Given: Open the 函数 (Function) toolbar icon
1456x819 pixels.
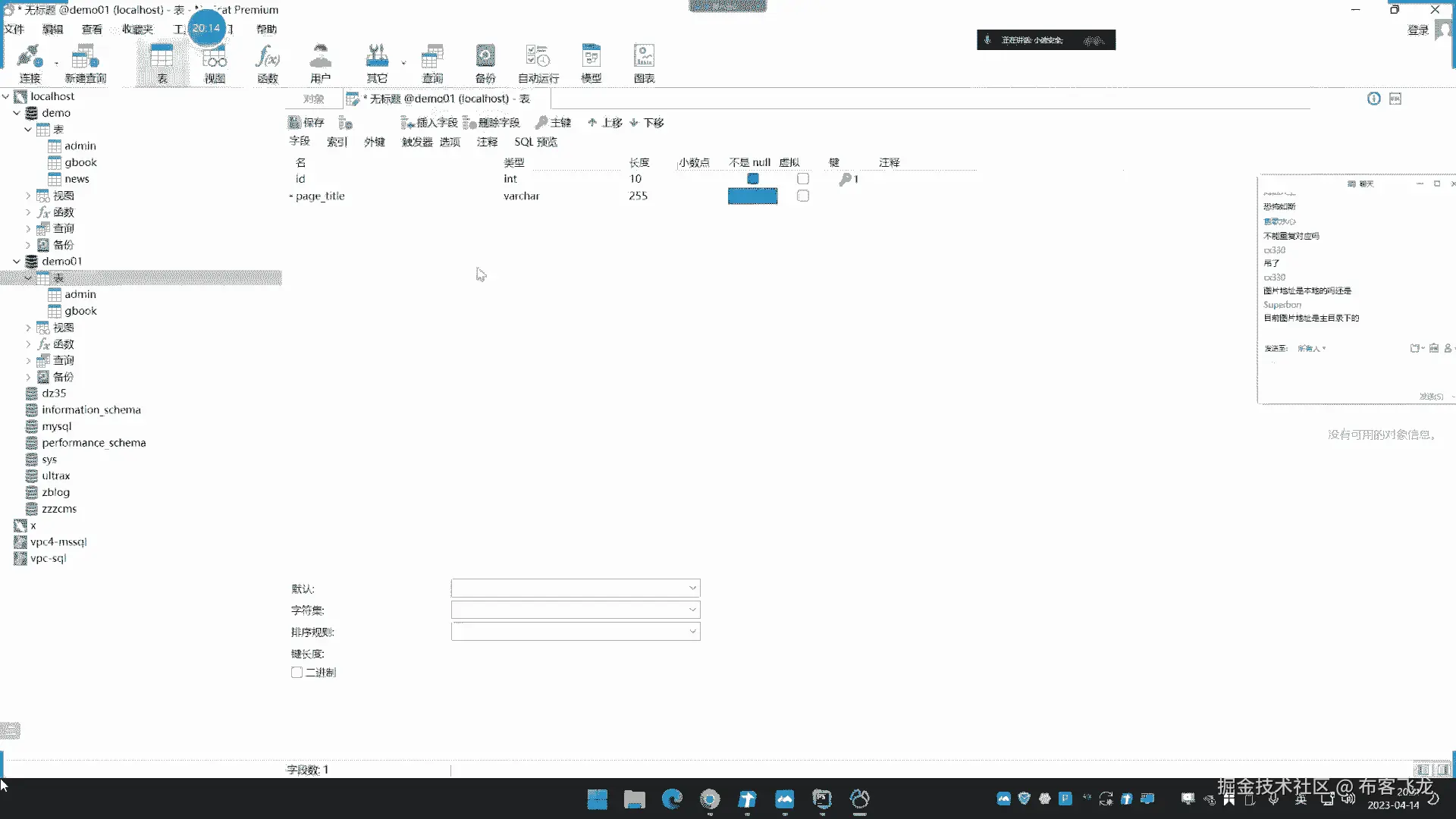Looking at the screenshot, I should pyautogui.click(x=267, y=63).
